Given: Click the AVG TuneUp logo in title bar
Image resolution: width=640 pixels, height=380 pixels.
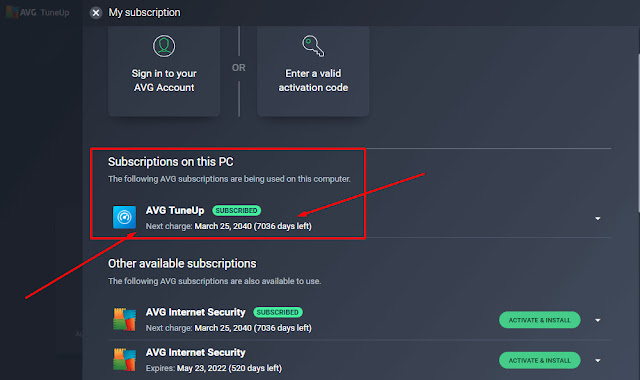Looking at the screenshot, I should (38, 12).
